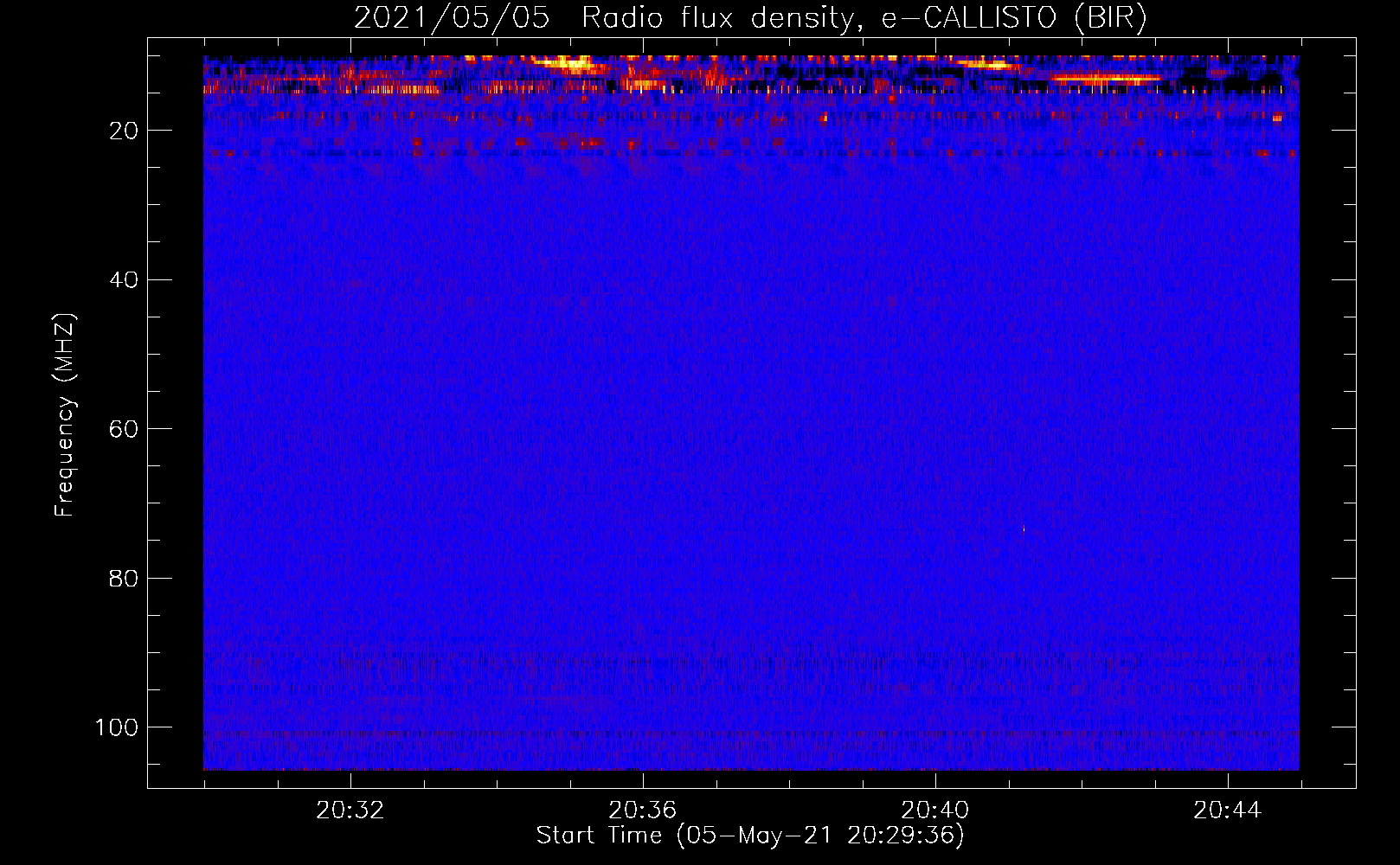The width and height of the screenshot is (1400, 865).
Task: Click the 20:32 time tick label
Action: (350, 811)
